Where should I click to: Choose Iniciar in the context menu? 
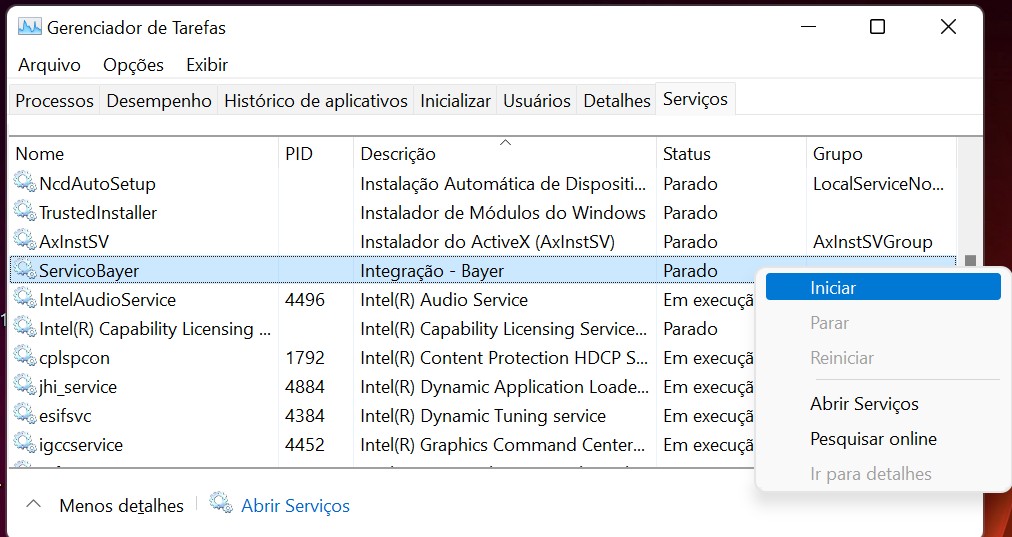[x=883, y=287]
